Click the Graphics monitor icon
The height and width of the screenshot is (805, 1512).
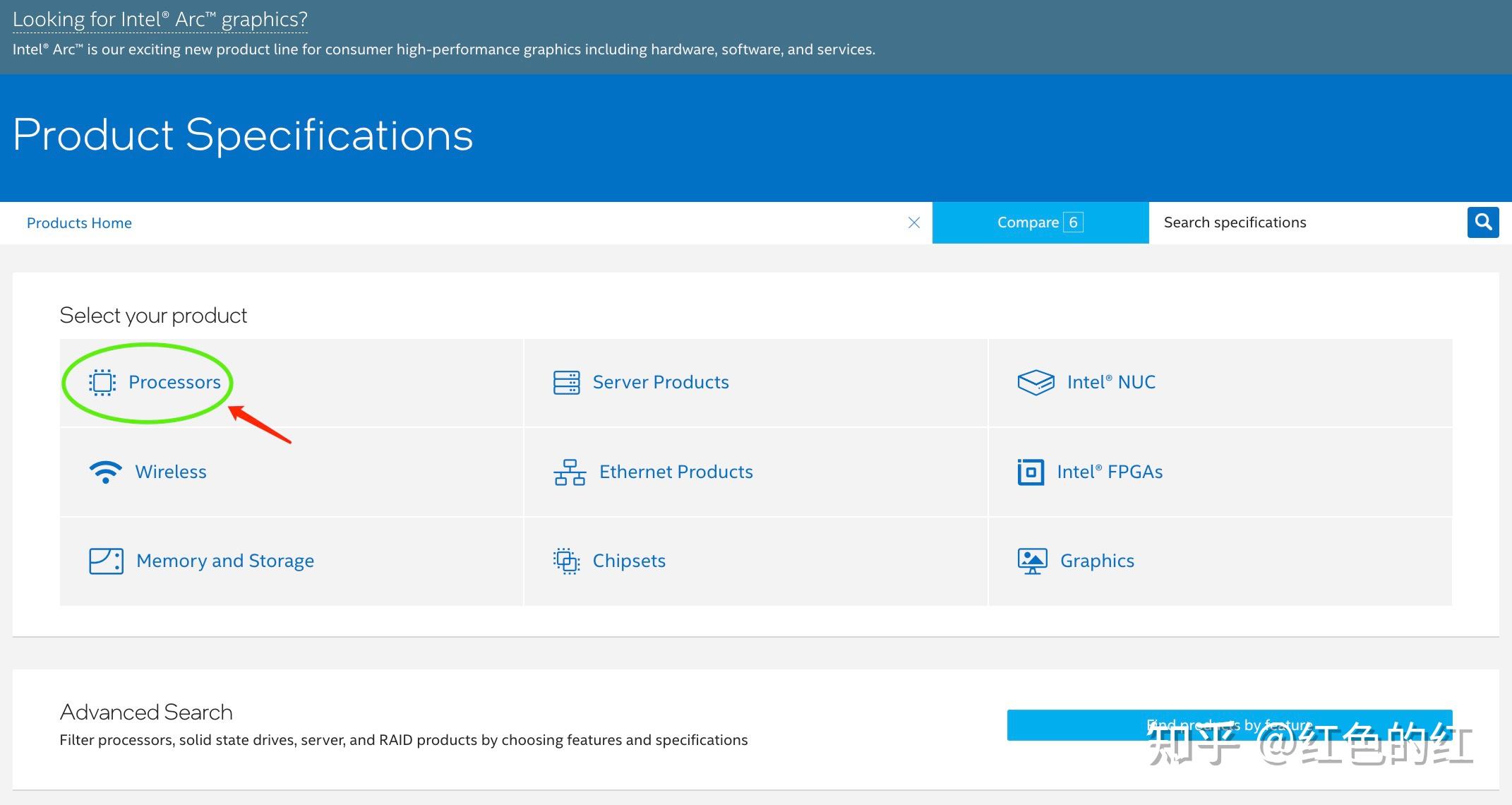tap(1032, 561)
